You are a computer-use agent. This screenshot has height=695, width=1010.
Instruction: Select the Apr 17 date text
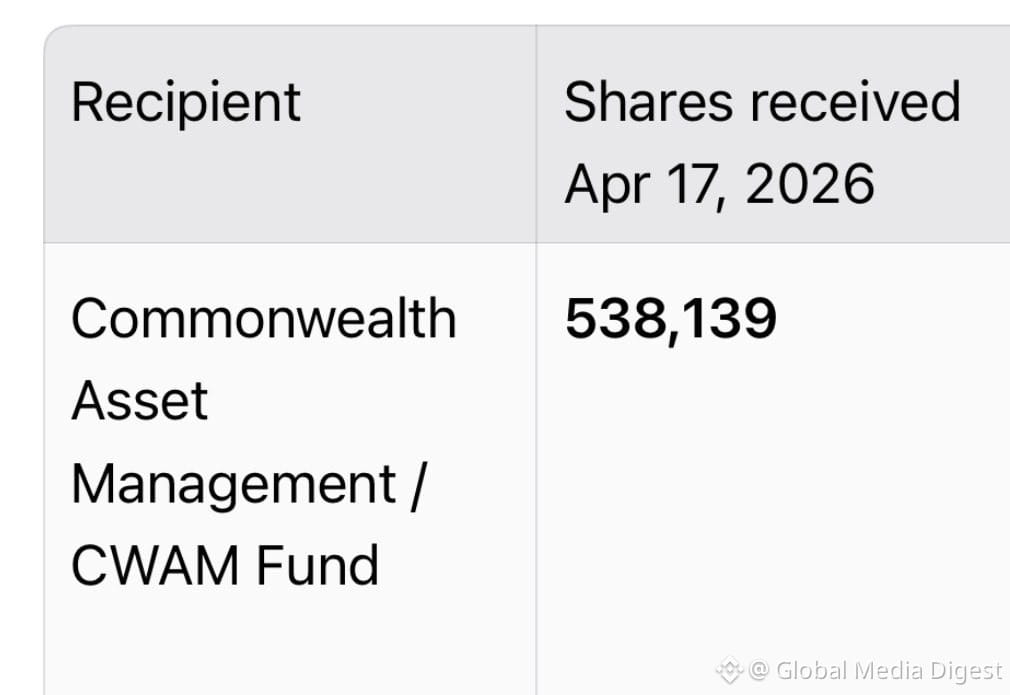pyautogui.click(x=646, y=185)
